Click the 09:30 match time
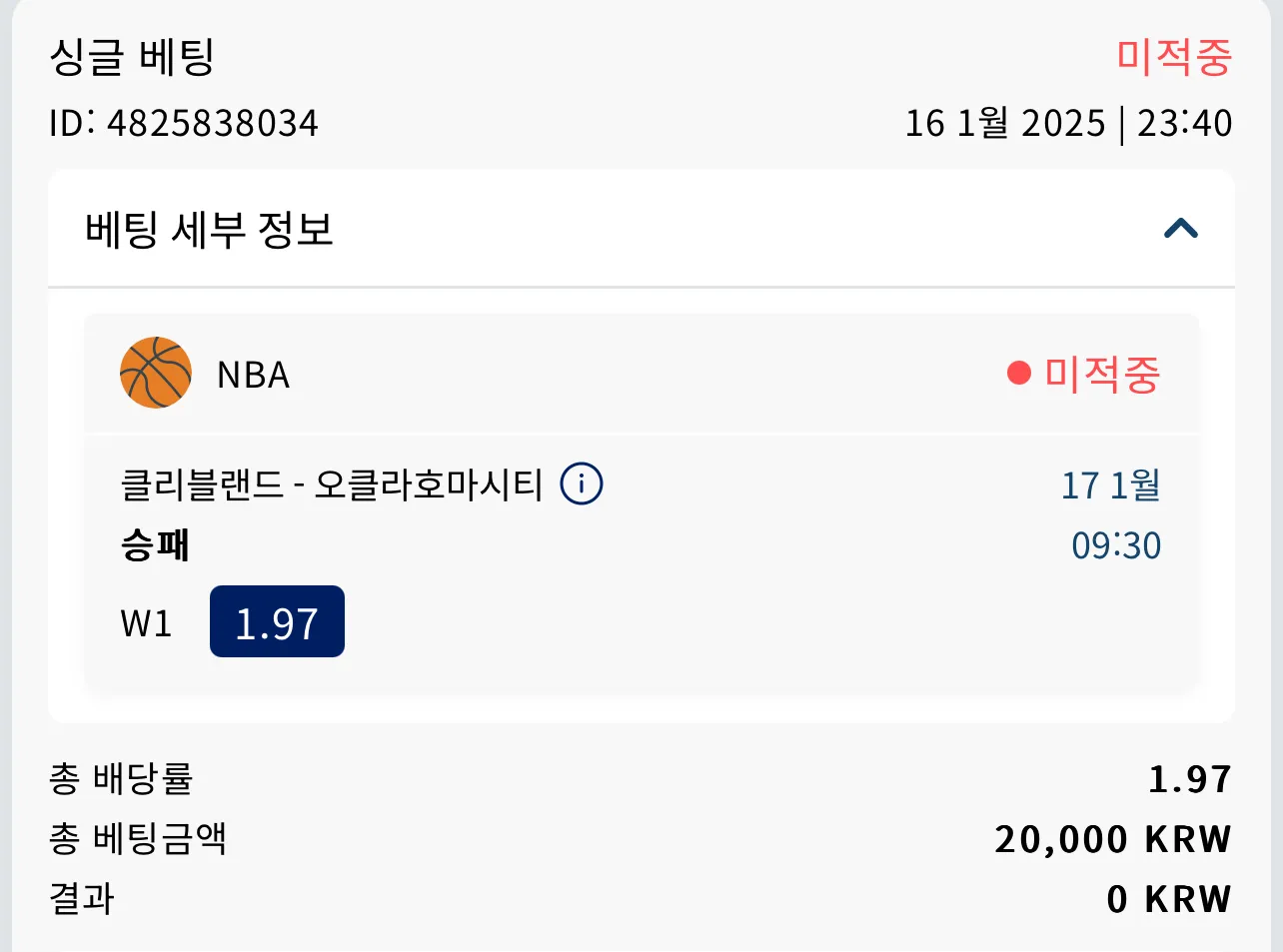The width and height of the screenshot is (1283, 952). [1116, 545]
